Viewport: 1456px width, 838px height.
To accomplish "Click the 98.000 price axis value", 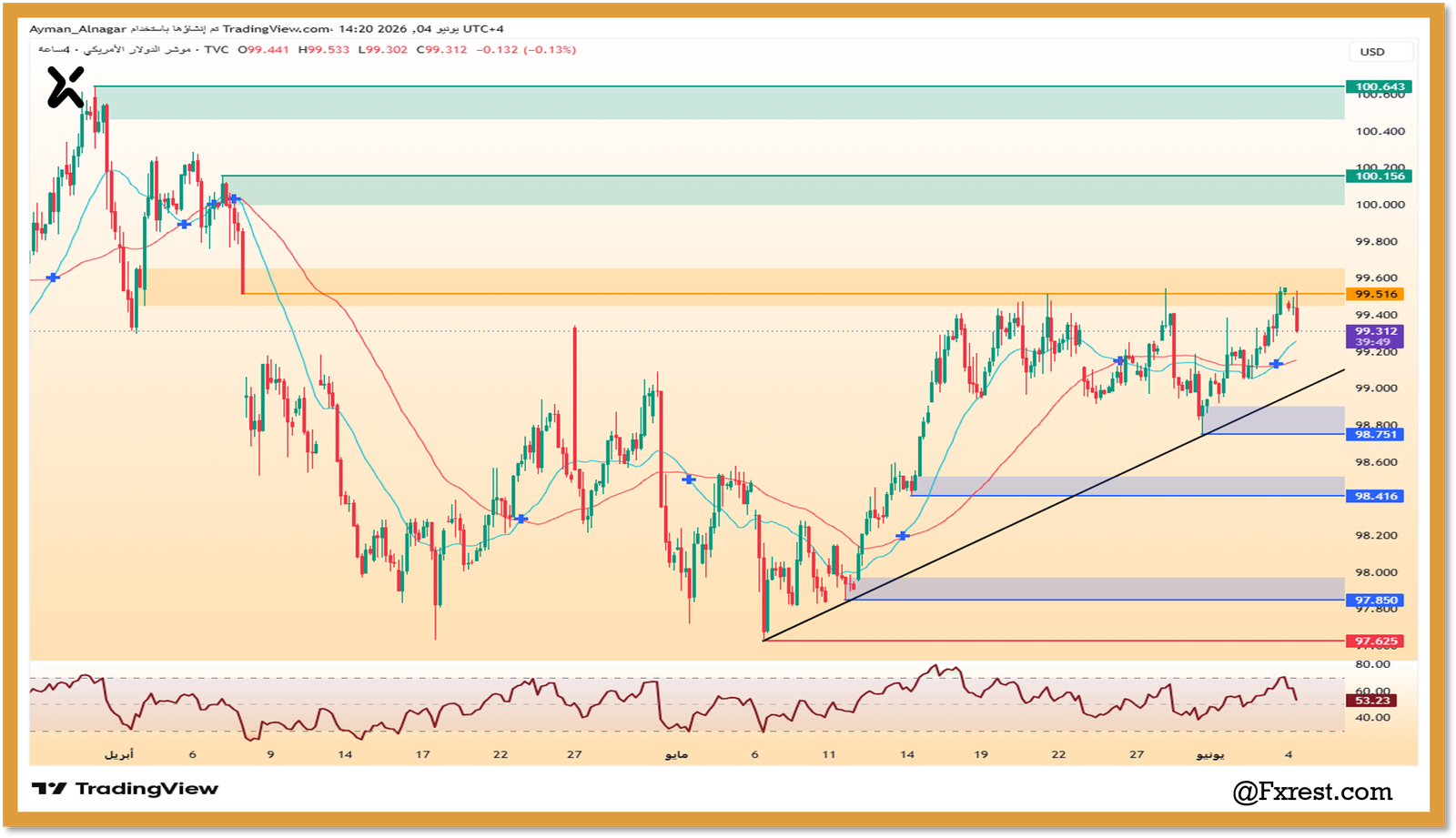I will pos(1376,572).
